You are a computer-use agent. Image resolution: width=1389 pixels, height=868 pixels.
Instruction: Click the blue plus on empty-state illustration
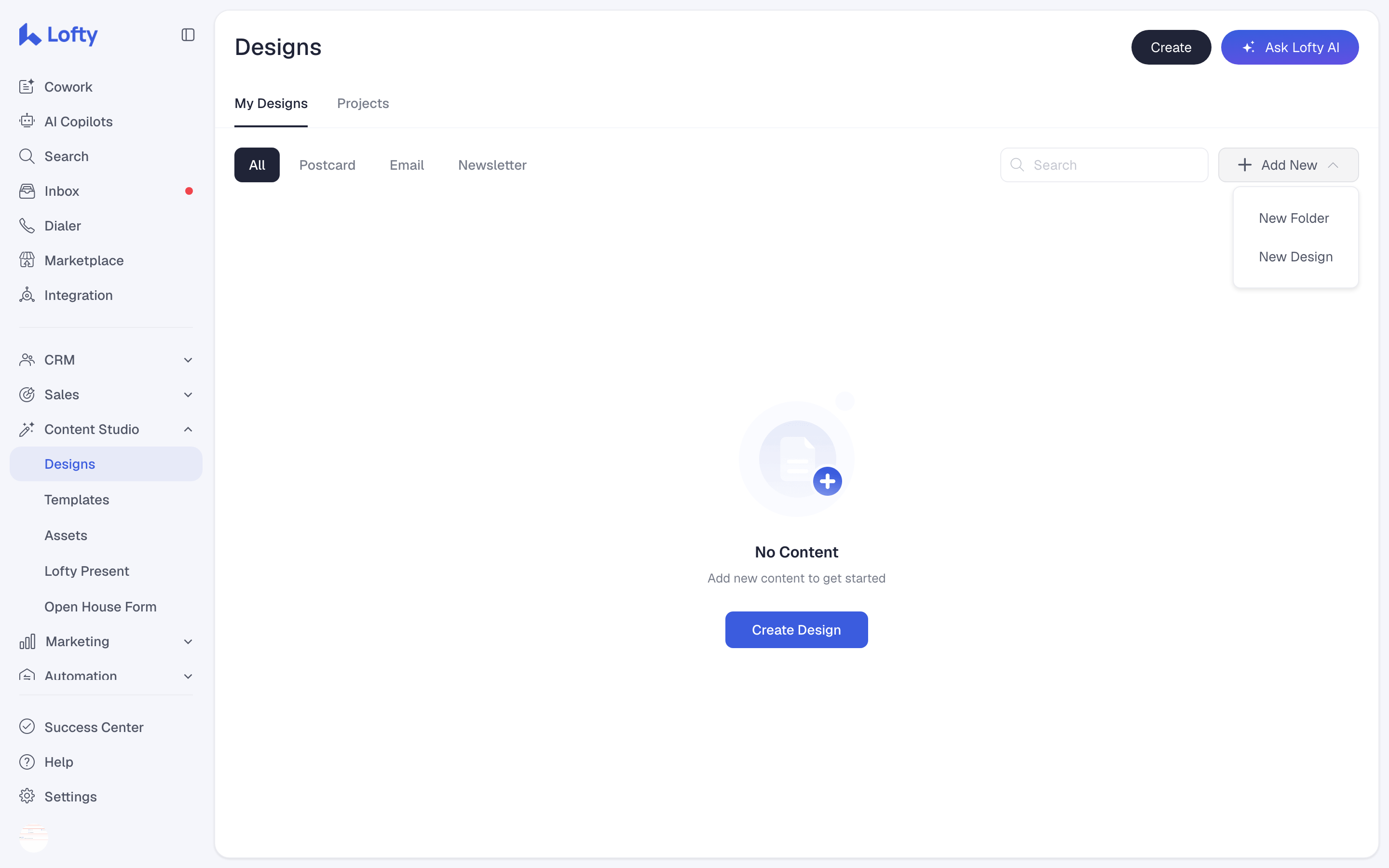coord(827,481)
